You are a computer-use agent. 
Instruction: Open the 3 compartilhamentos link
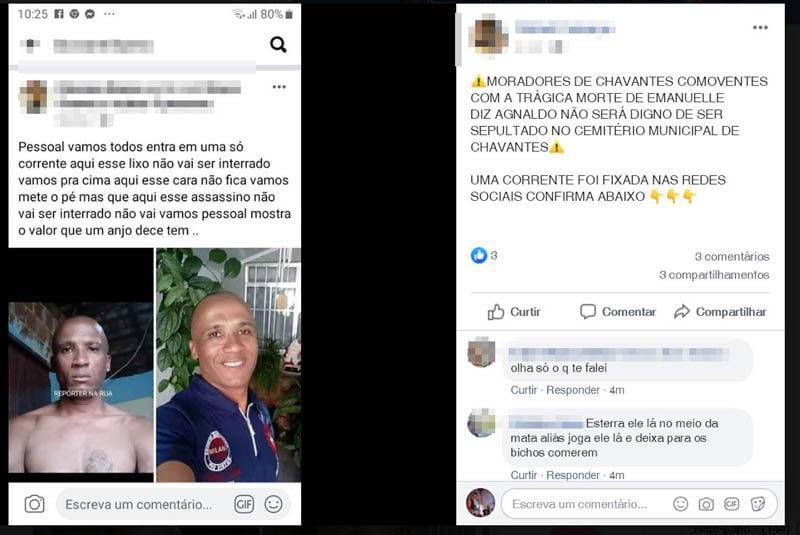tap(714, 275)
